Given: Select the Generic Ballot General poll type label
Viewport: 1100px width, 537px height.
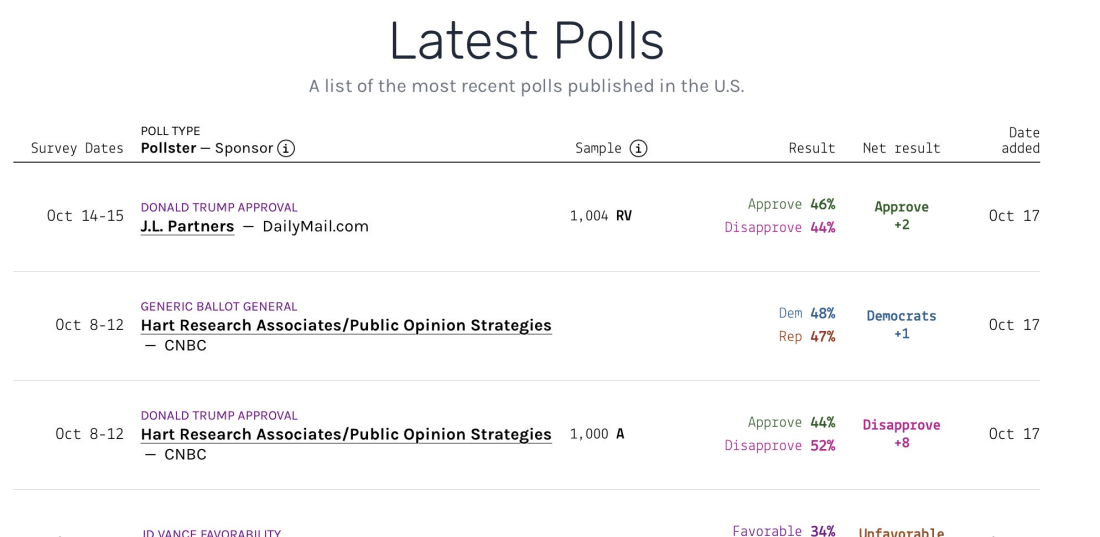Looking at the screenshot, I should tap(219, 307).
